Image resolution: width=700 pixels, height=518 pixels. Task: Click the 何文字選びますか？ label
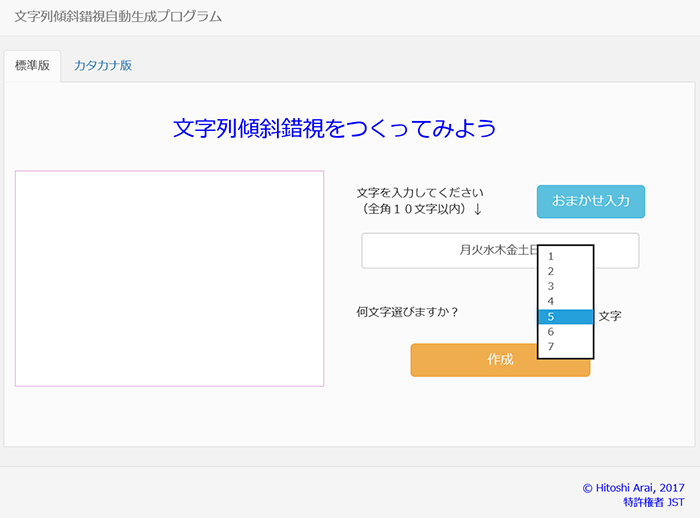(407, 312)
